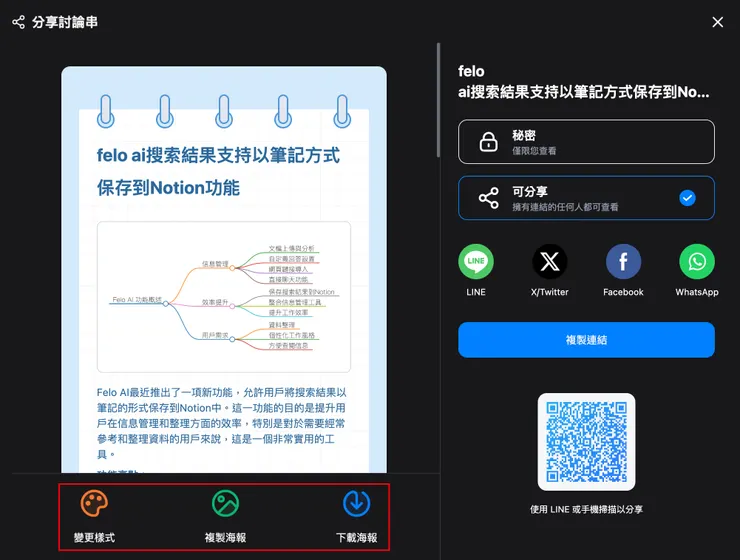Close the share dialog with X
The width and height of the screenshot is (740, 560).
point(717,22)
